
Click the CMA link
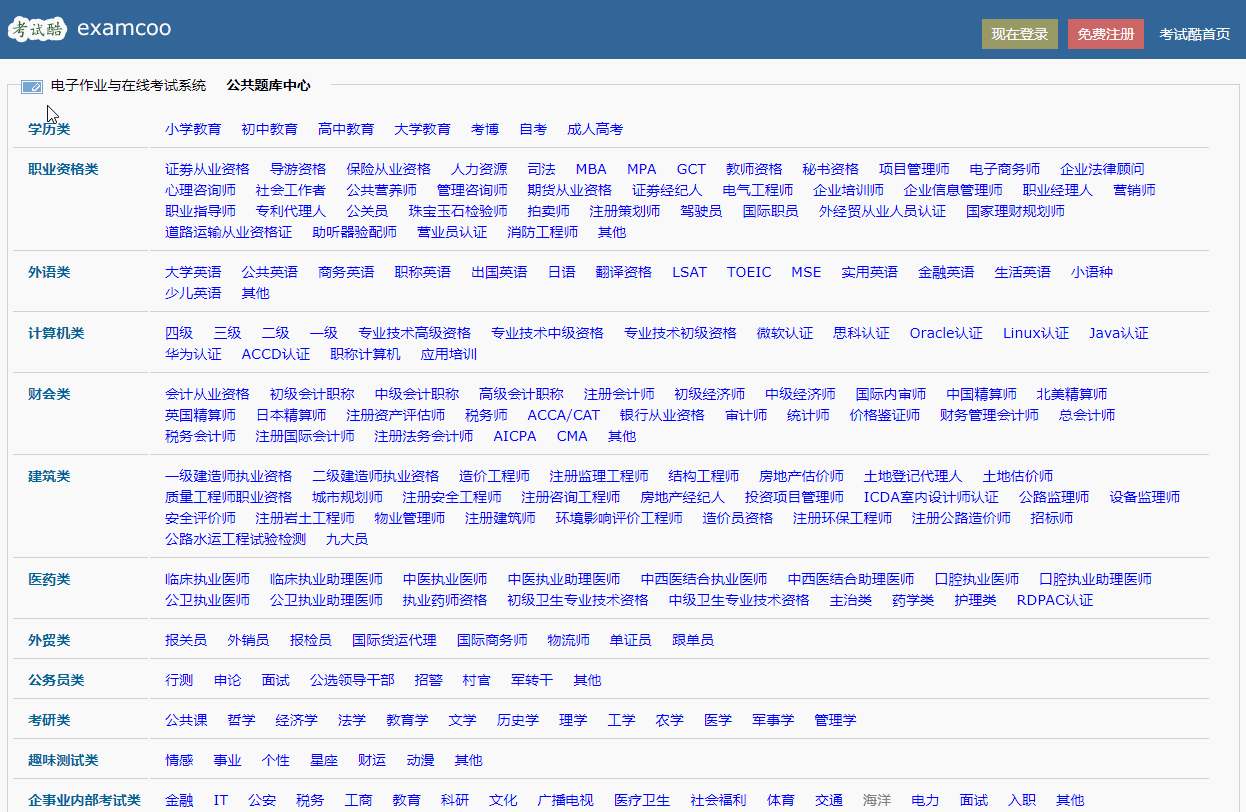(x=572, y=436)
